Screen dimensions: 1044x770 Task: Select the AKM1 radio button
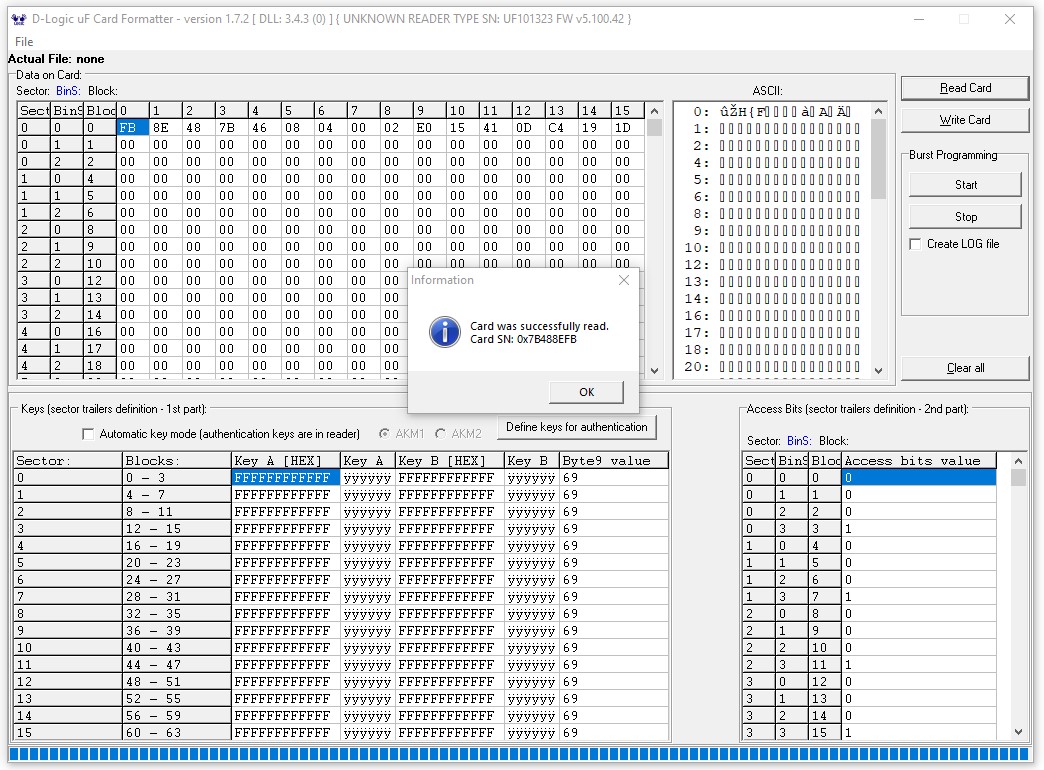coord(384,434)
